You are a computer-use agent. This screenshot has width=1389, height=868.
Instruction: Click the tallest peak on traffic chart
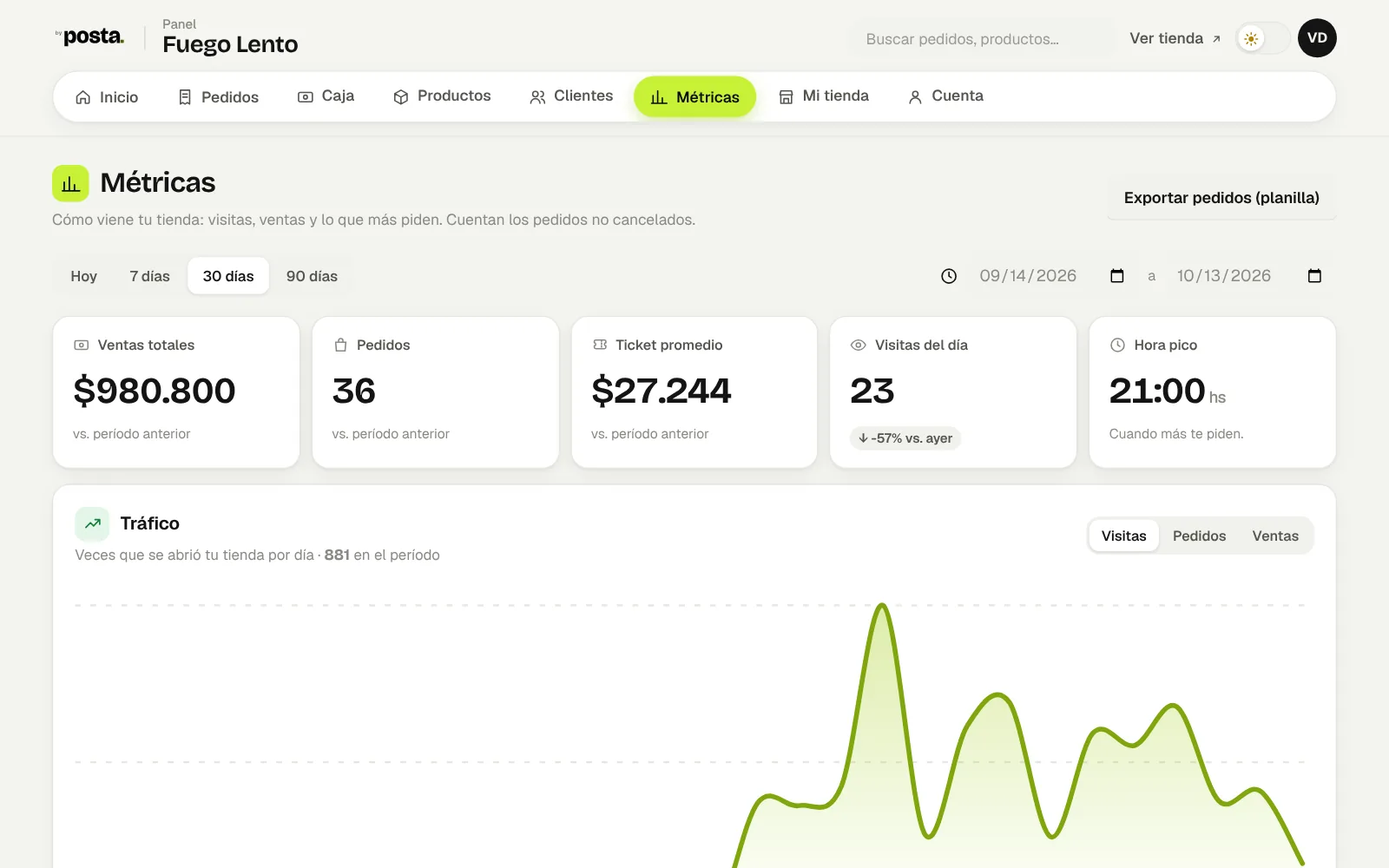882,606
